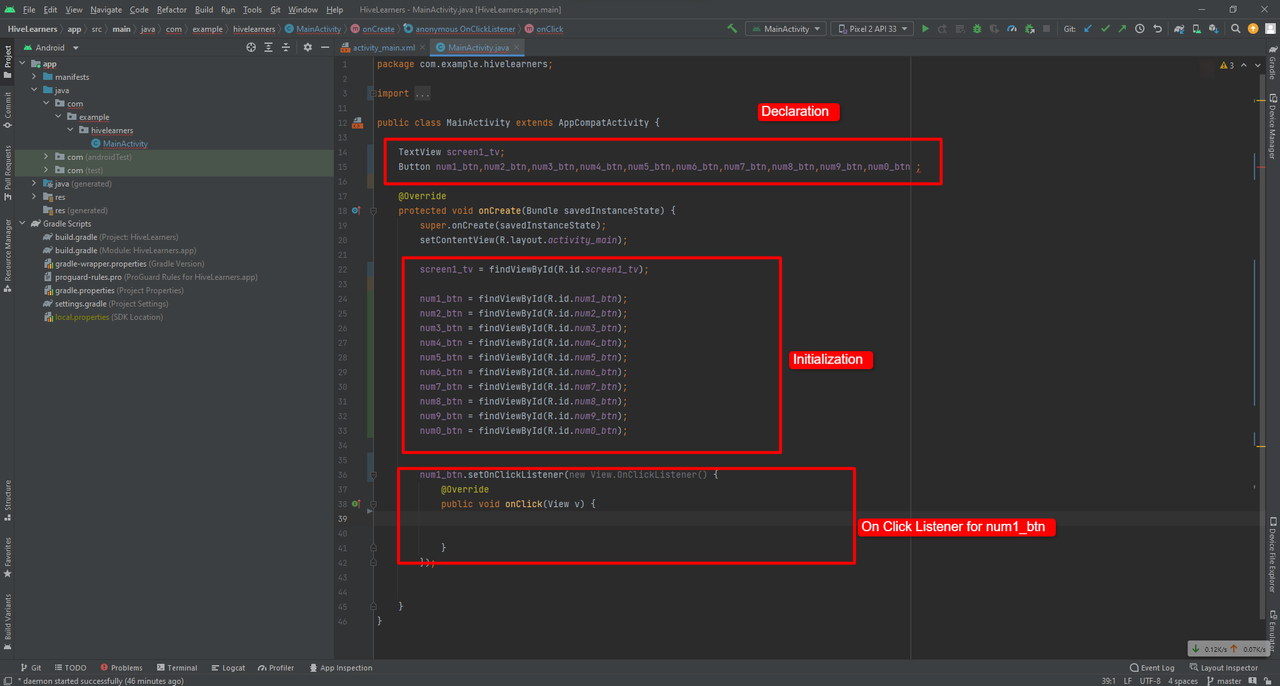The image size is (1280, 686).
Task: Click the onCreate breadcrumb in navigation bar
Action: click(372, 29)
